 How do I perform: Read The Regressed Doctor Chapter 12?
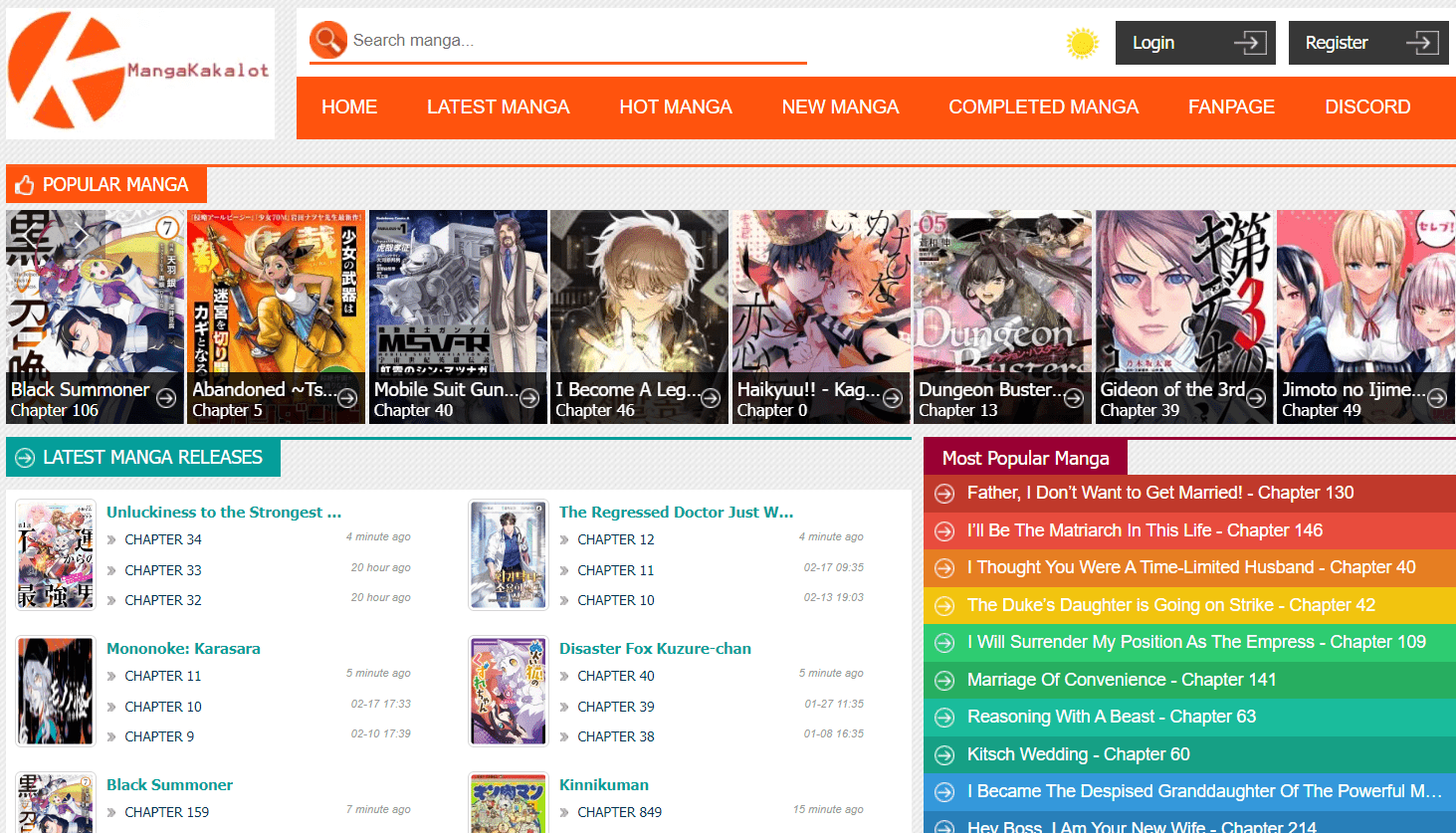click(616, 539)
